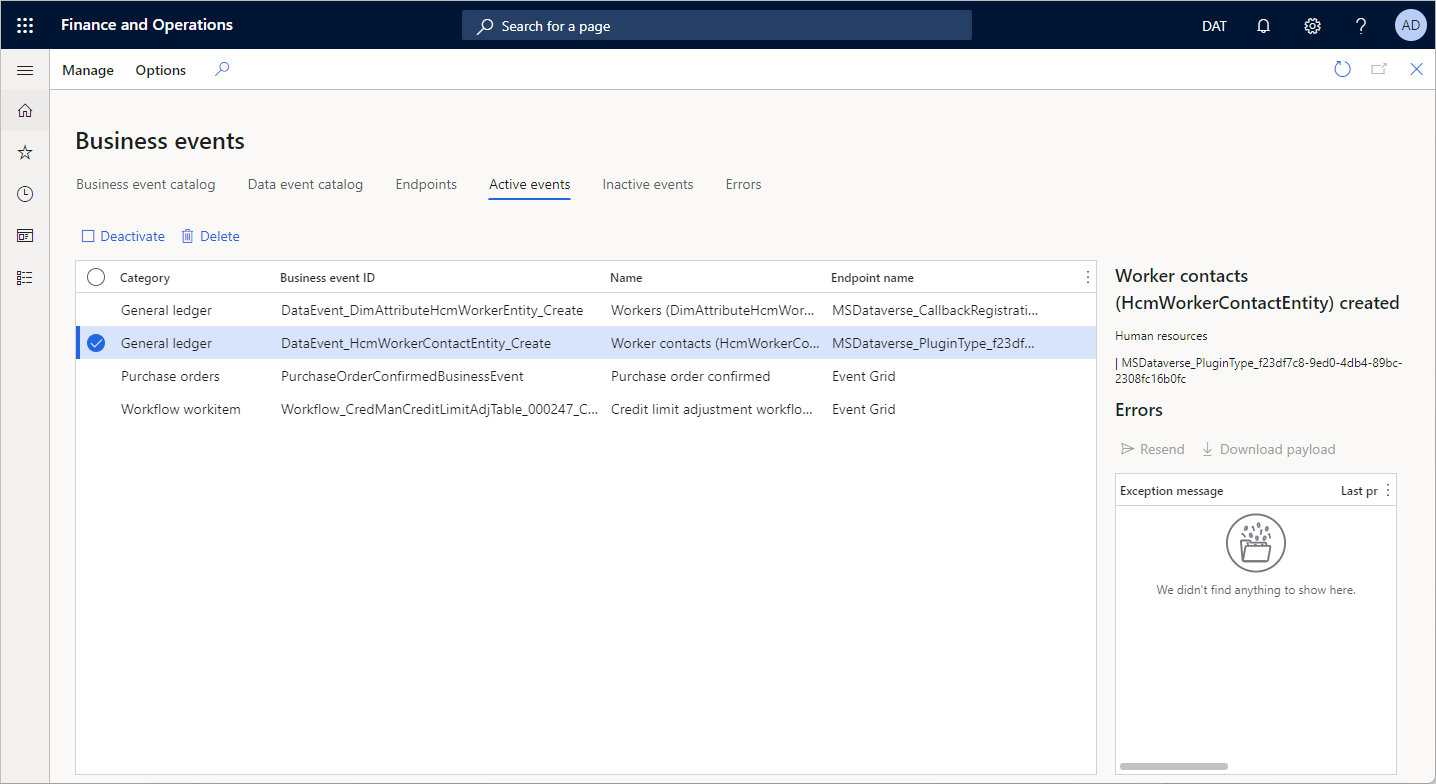This screenshot has width=1436, height=784.
Task: Open the Workspaces icon in the sidebar
Action: [25, 235]
